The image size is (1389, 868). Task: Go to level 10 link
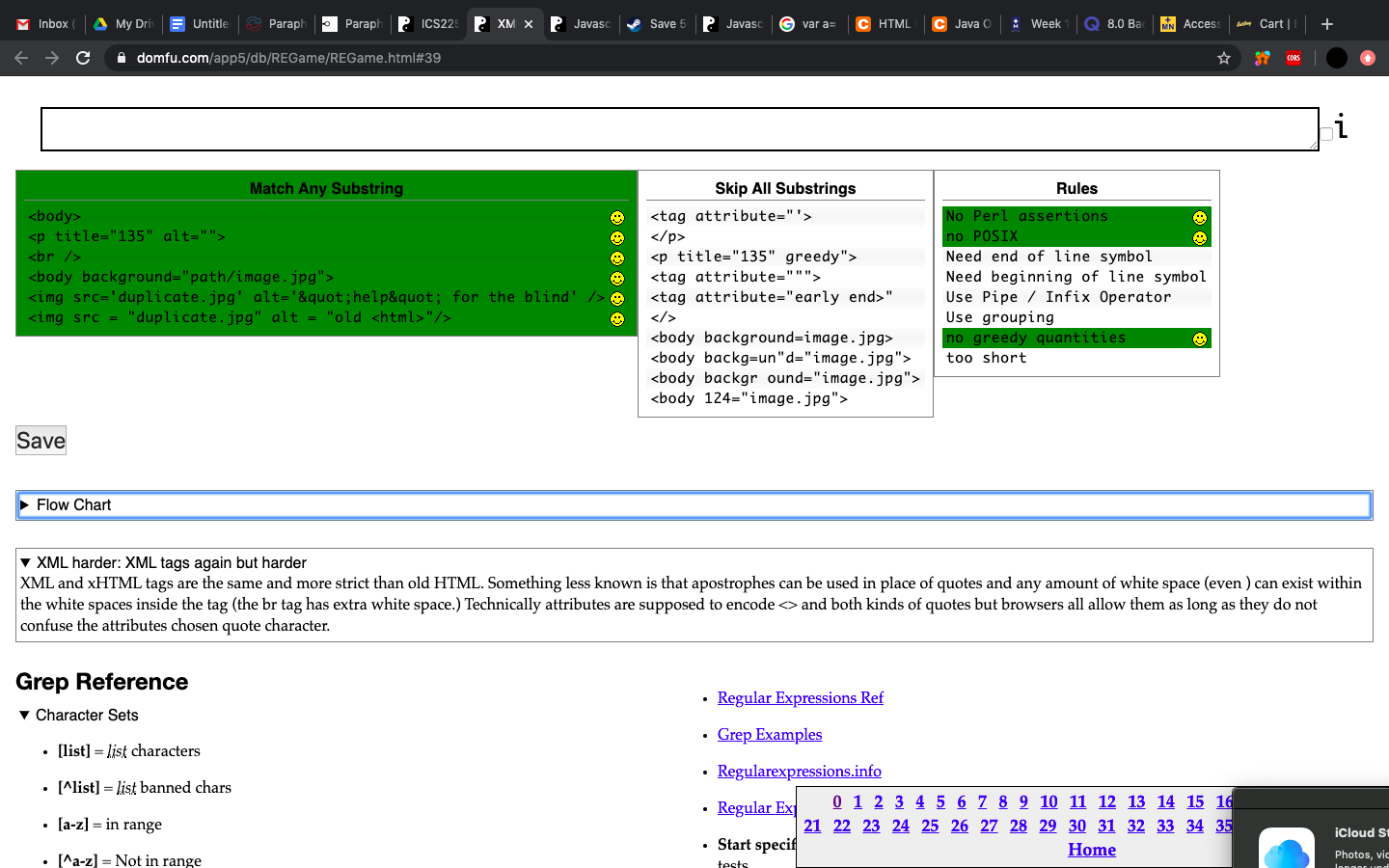point(1049,801)
